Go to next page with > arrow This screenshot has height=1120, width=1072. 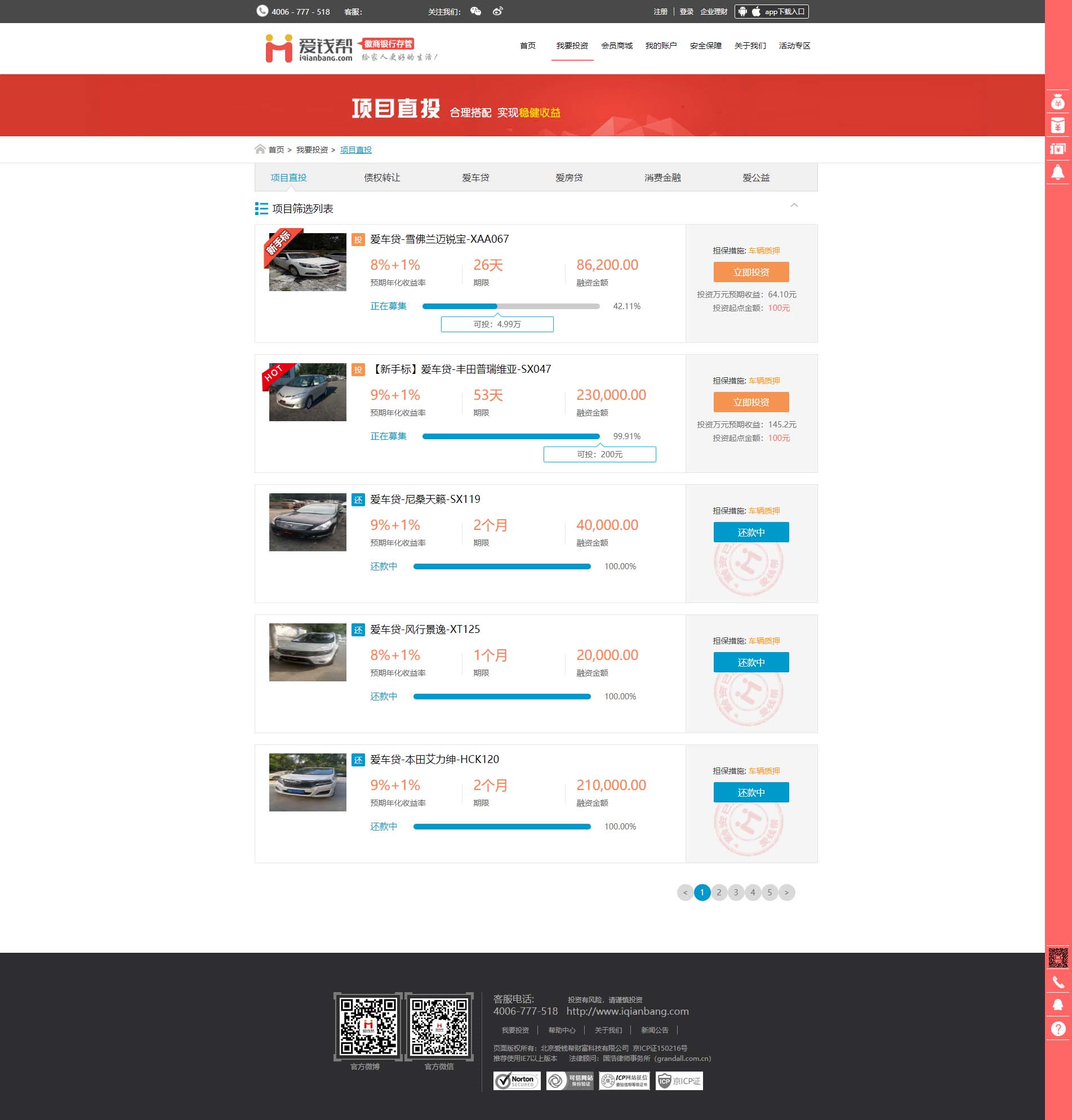point(786,892)
